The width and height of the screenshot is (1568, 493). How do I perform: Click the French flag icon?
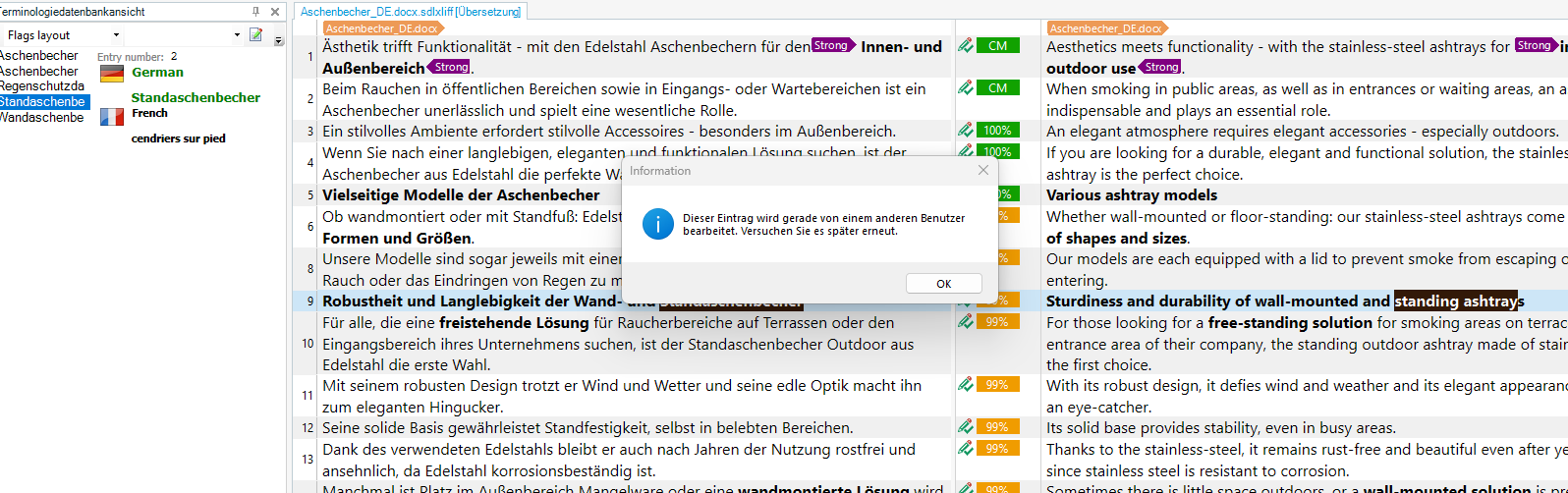tap(112, 117)
